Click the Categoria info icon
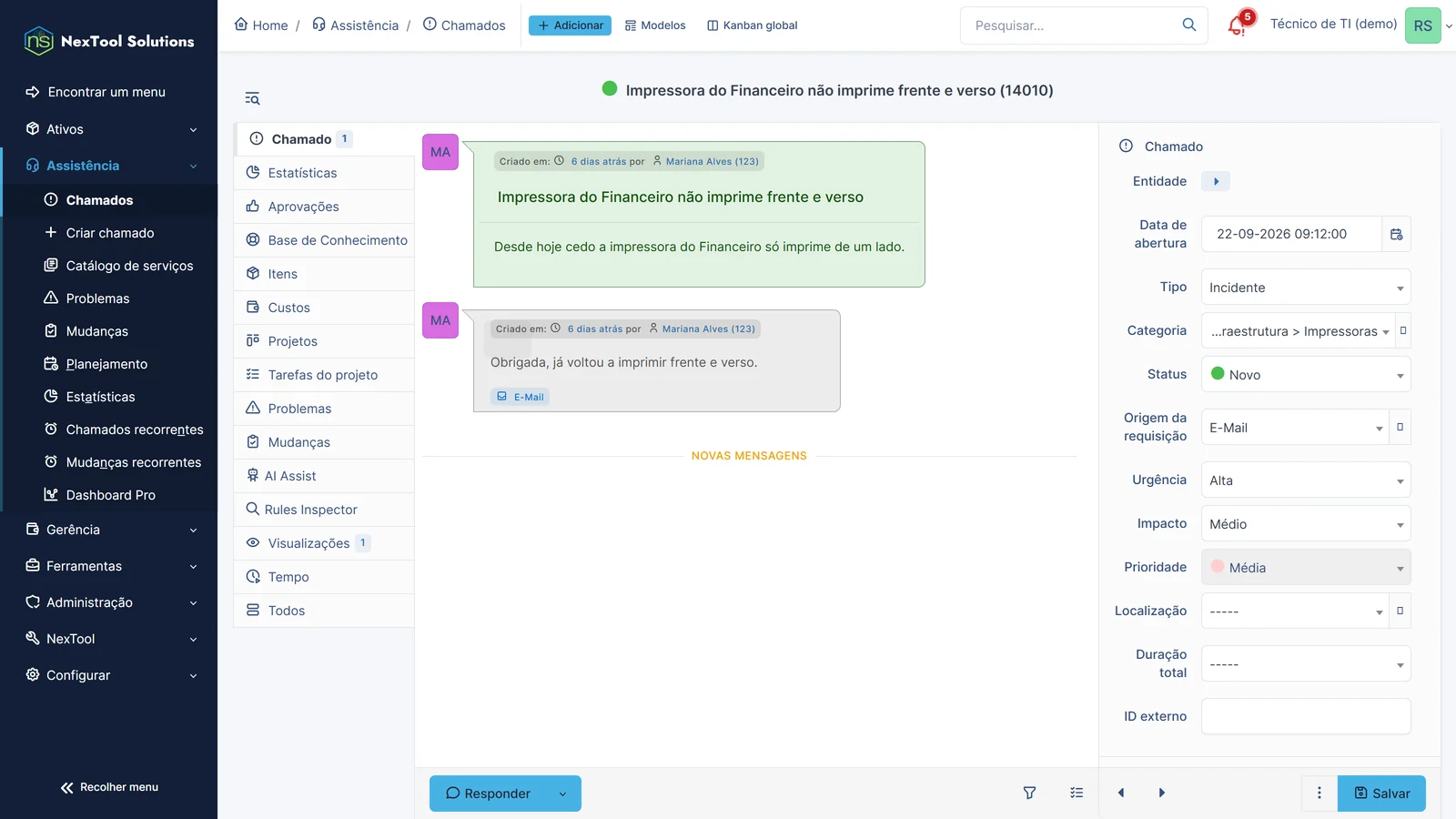This screenshot has width=1456, height=819. pyautogui.click(x=1402, y=330)
